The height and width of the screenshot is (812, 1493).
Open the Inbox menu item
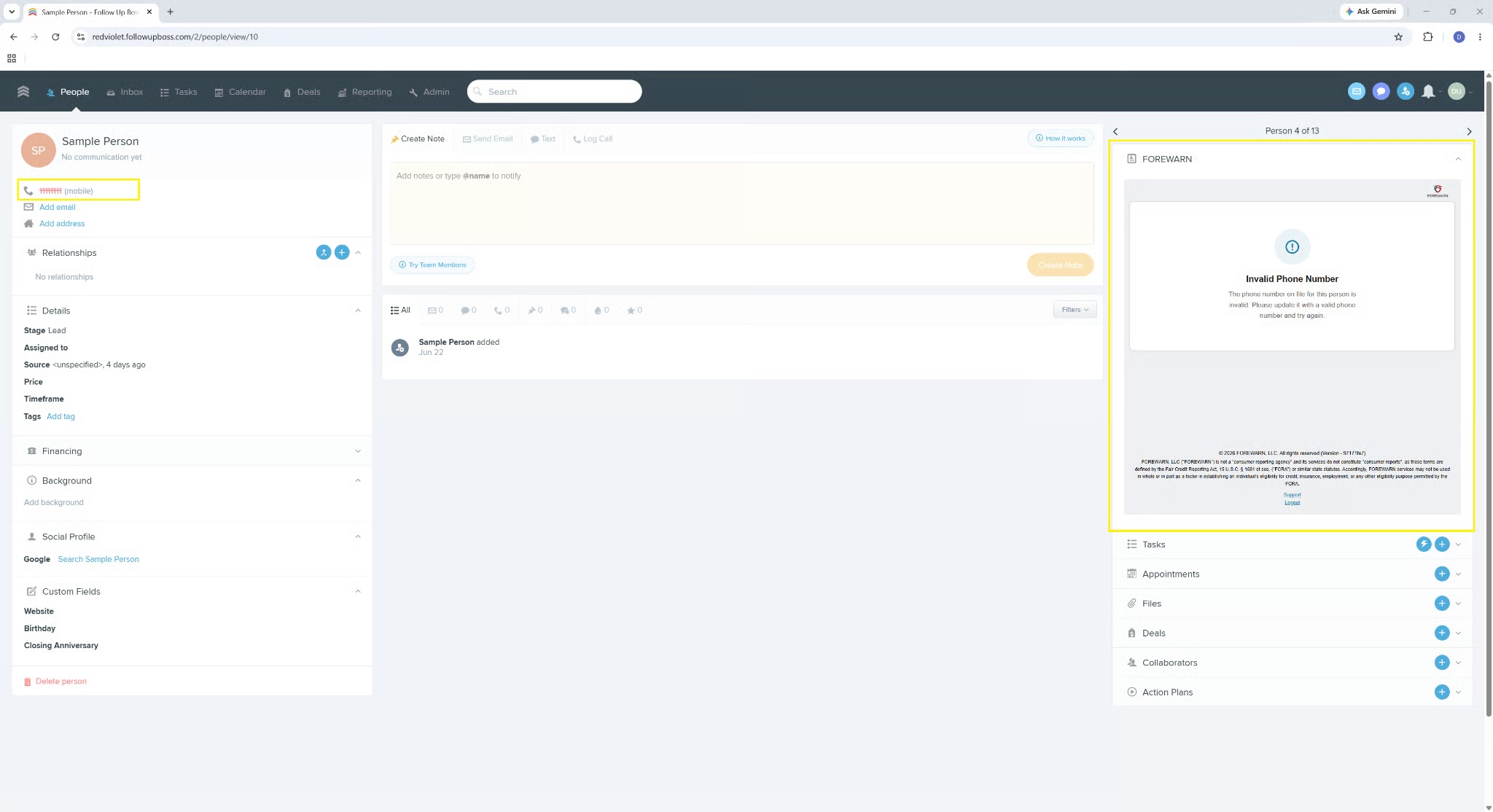pos(125,92)
